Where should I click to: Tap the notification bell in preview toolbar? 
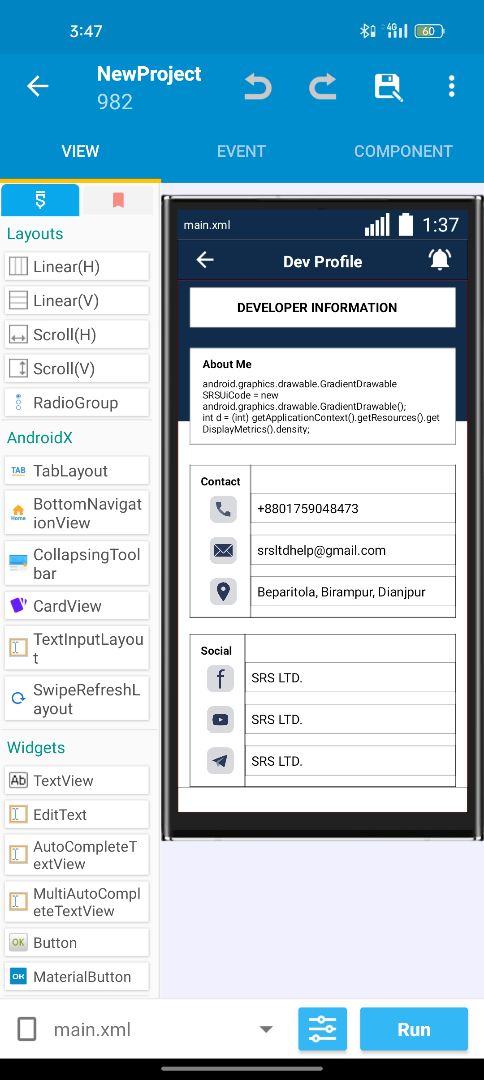coord(440,260)
